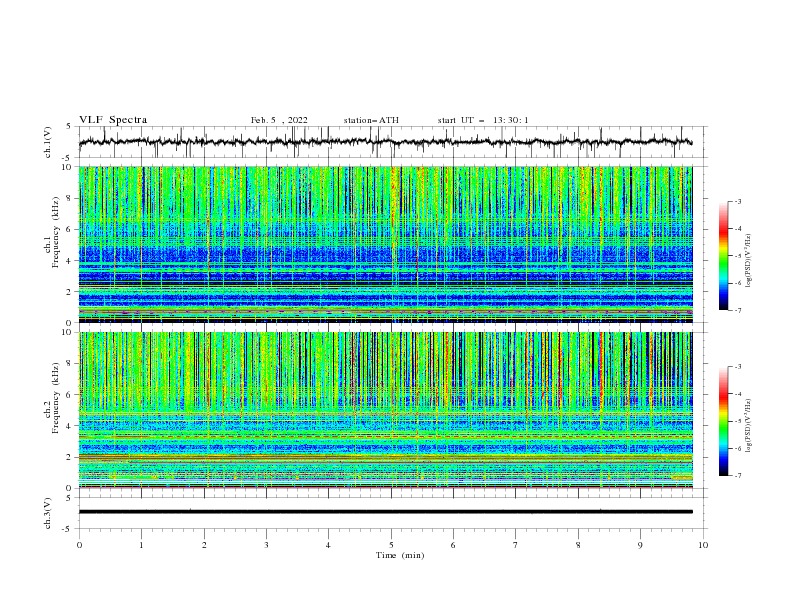Click time axis tick label "7"

(x=516, y=545)
